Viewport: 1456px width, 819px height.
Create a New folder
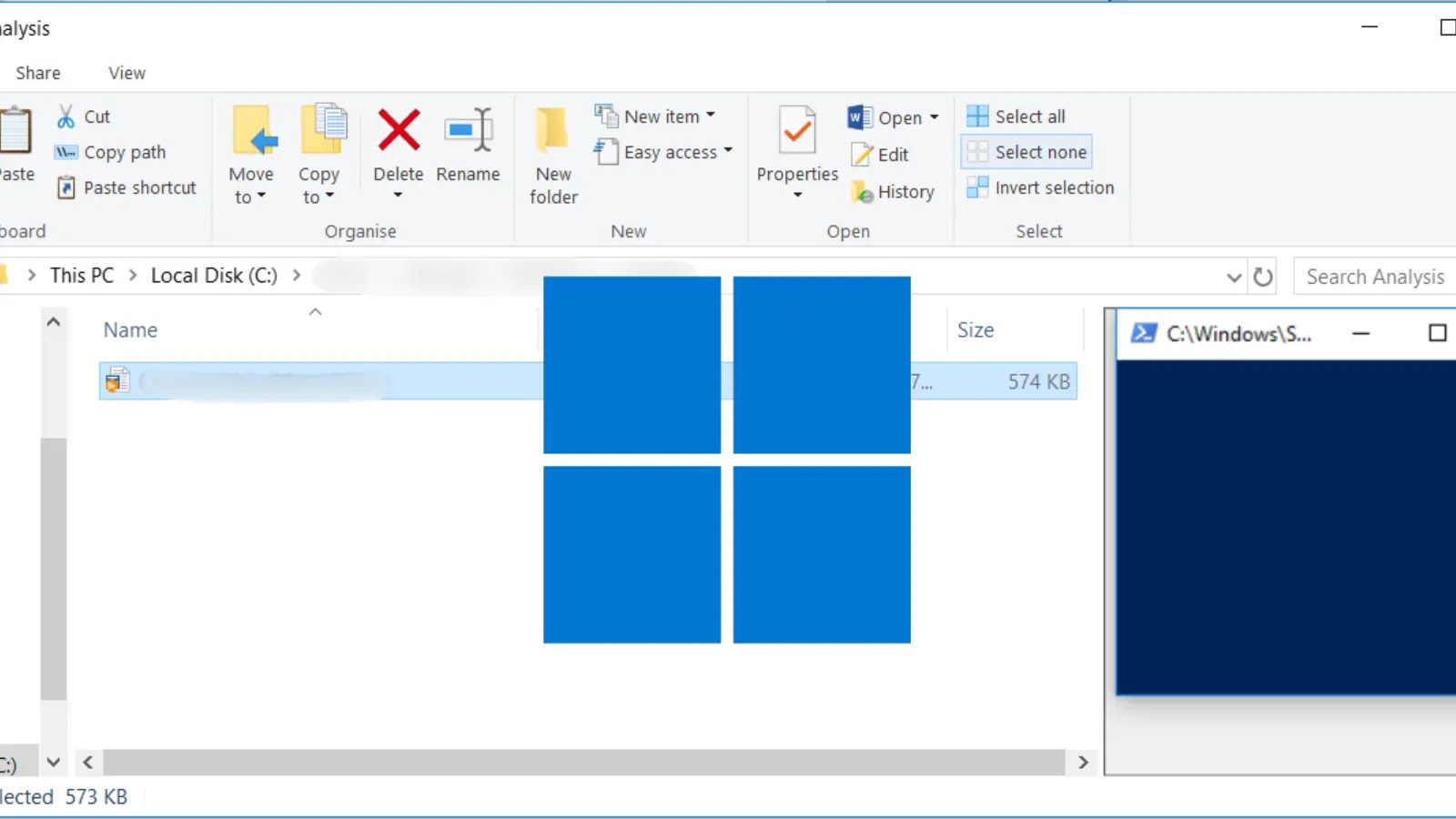551,155
